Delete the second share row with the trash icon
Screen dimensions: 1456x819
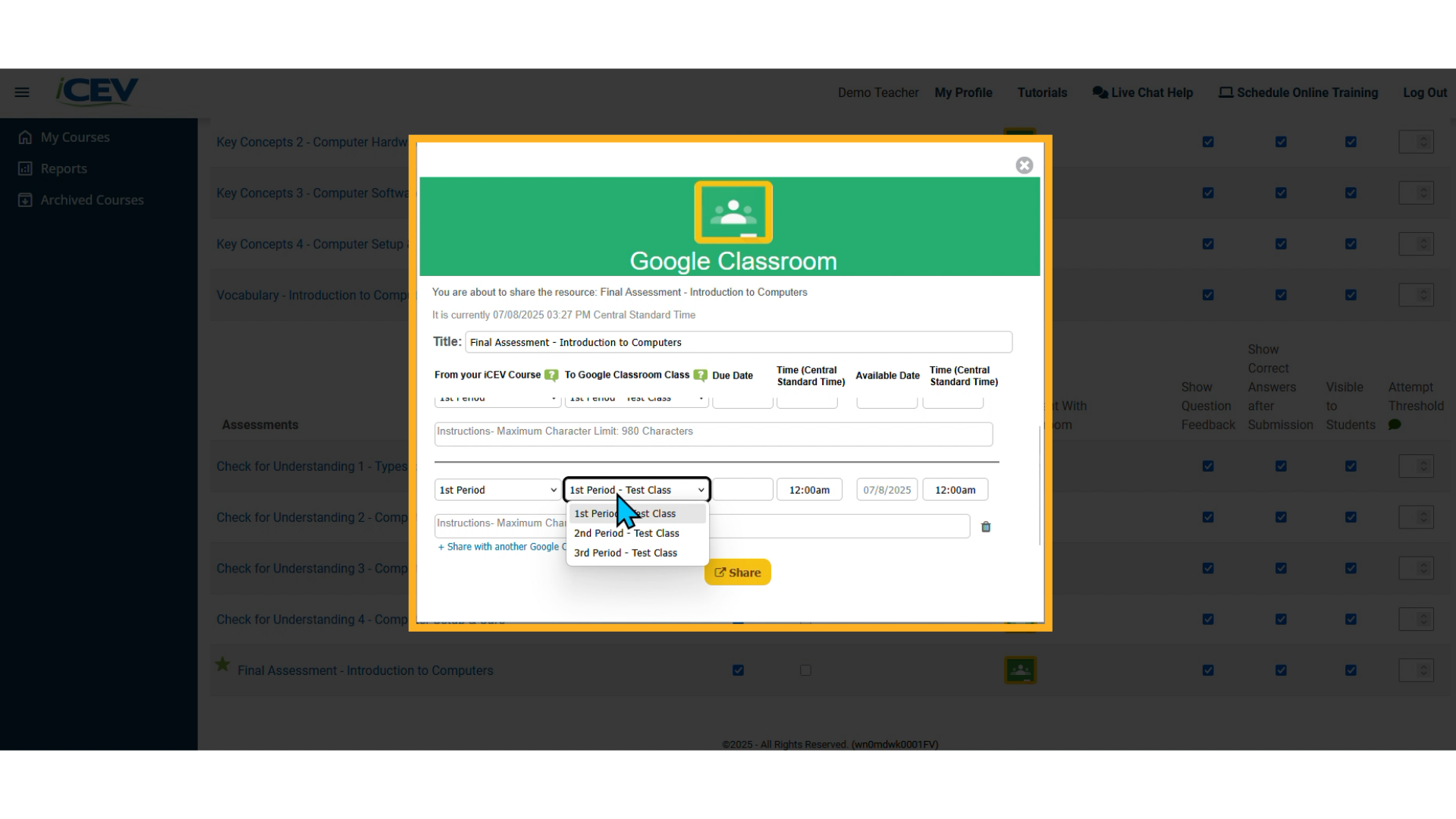[x=986, y=527]
